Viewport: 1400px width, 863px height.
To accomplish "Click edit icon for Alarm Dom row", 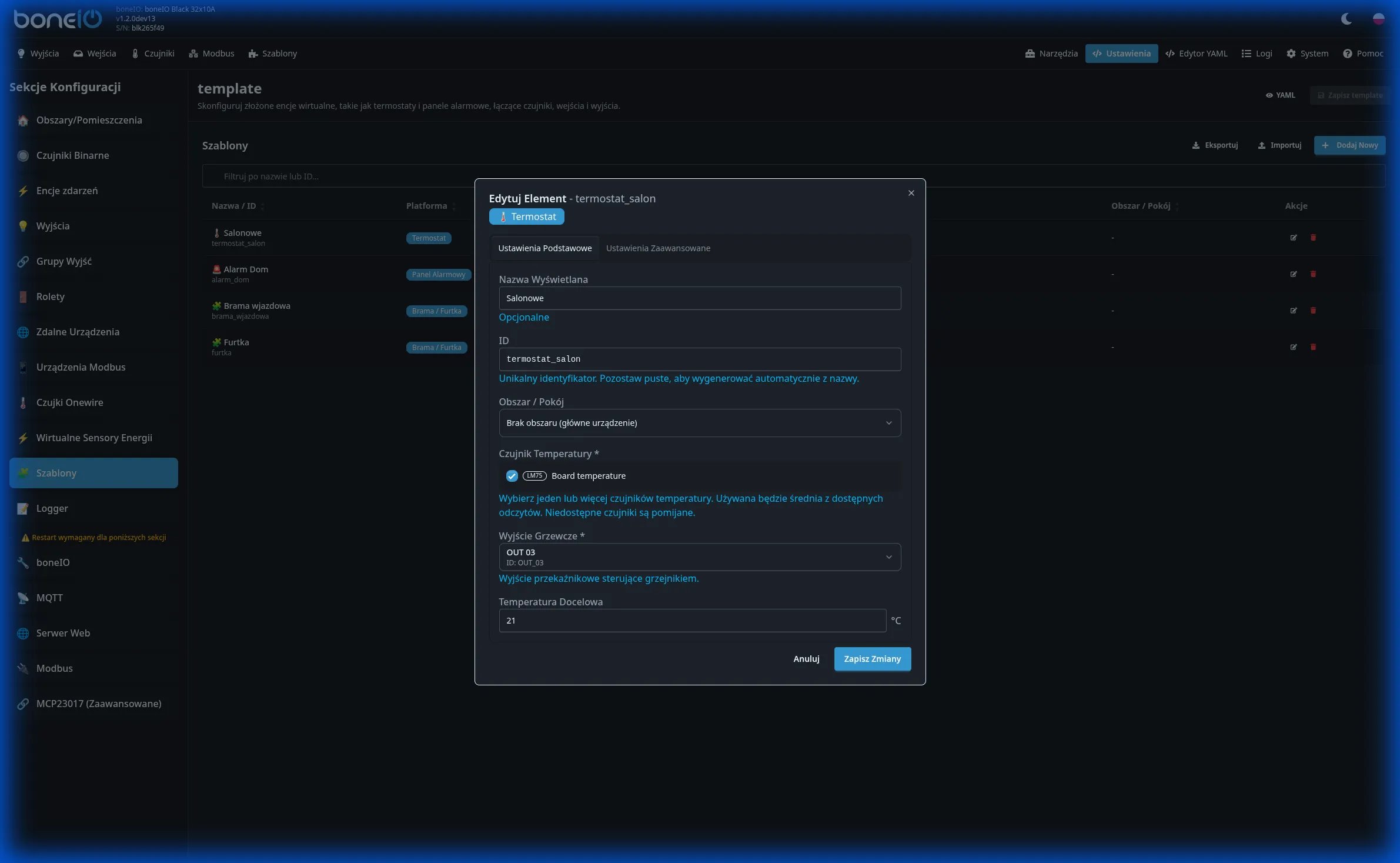I will (1294, 274).
